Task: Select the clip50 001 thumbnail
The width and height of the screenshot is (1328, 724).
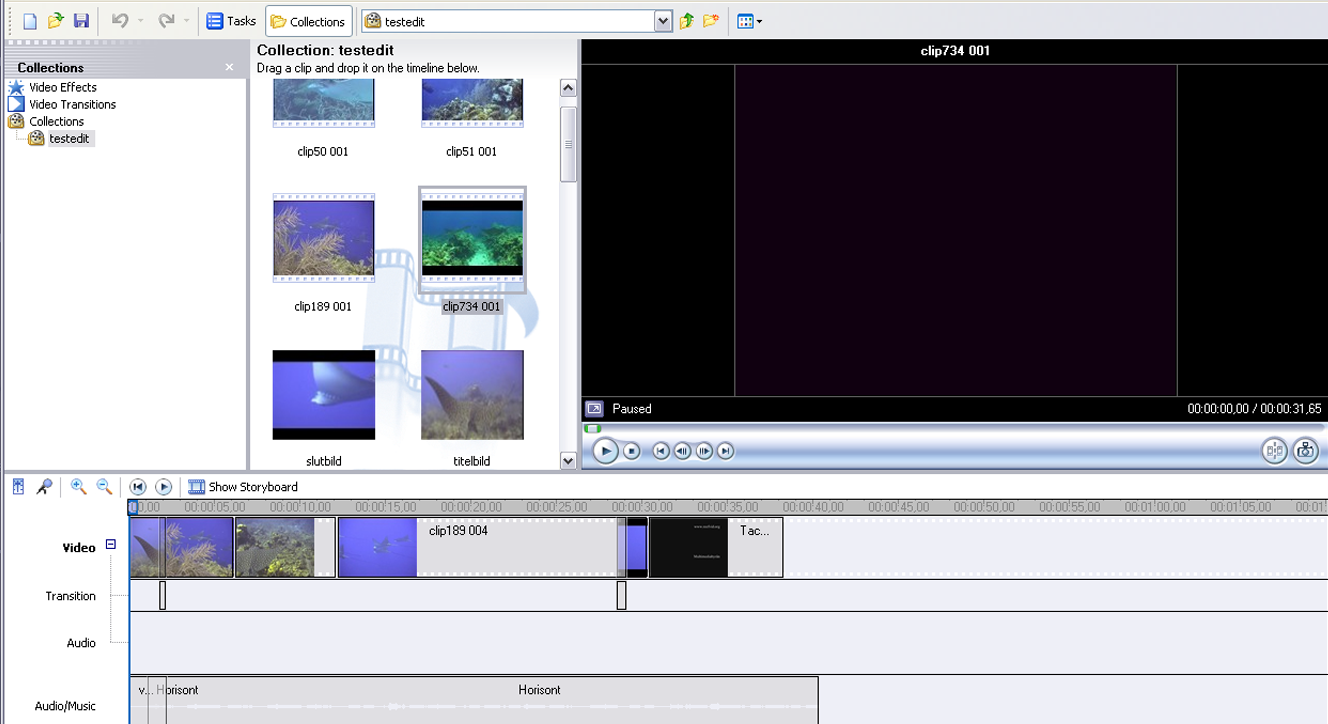Action: pyautogui.click(x=323, y=104)
